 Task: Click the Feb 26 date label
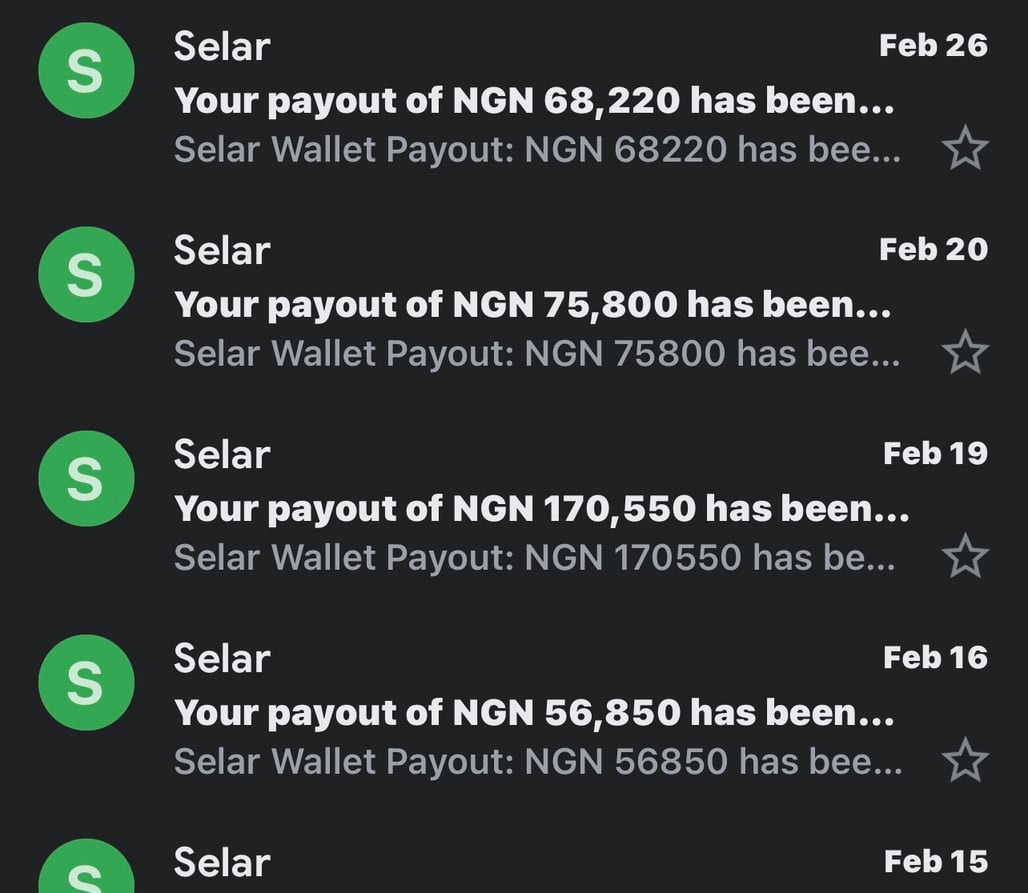(x=932, y=45)
